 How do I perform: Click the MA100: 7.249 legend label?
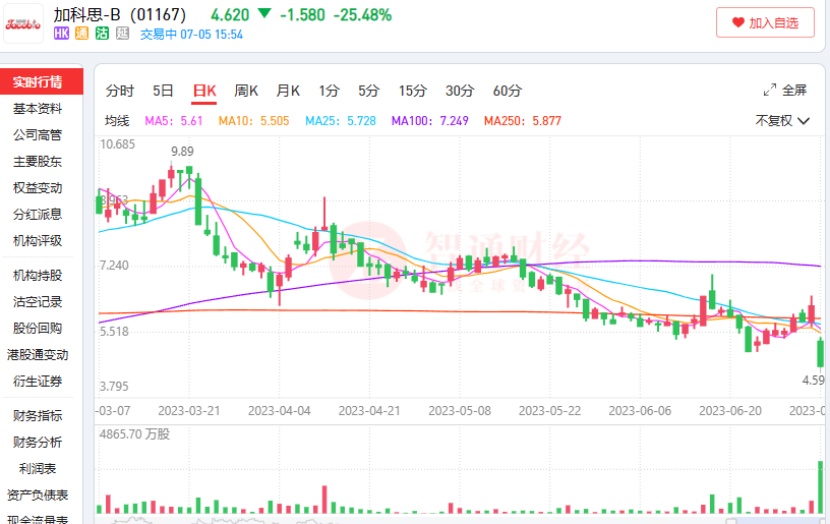point(430,121)
